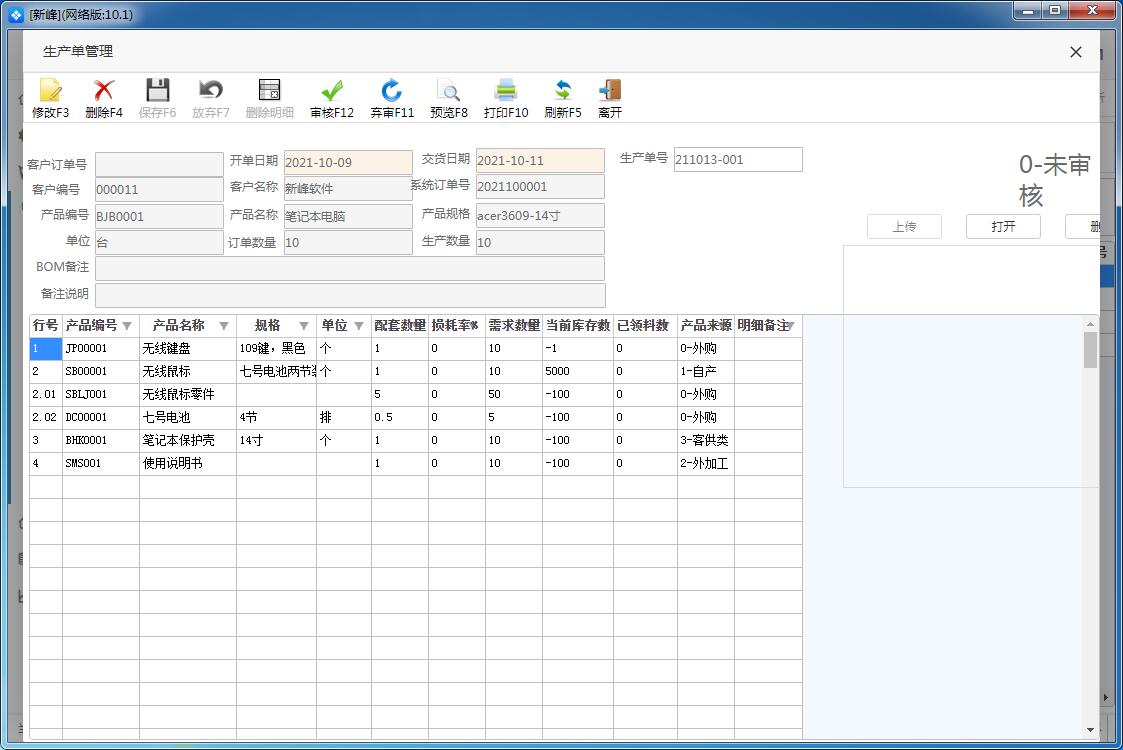1123x750 pixels.
Task: Click the 系统订单号 field 2021100001
Action: click(540, 187)
